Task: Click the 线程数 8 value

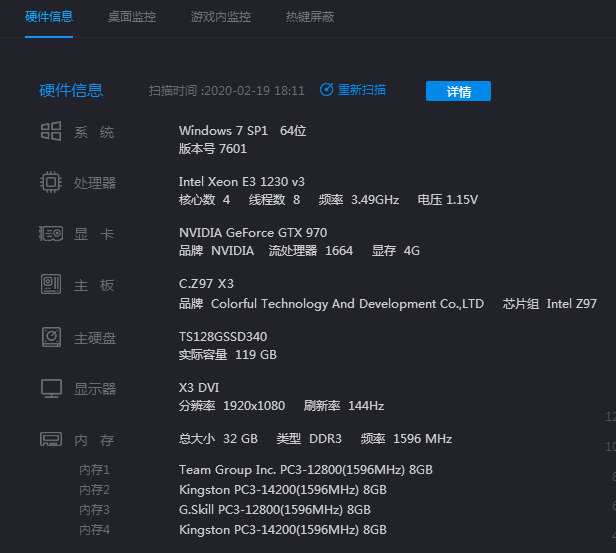Action: click(274, 200)
